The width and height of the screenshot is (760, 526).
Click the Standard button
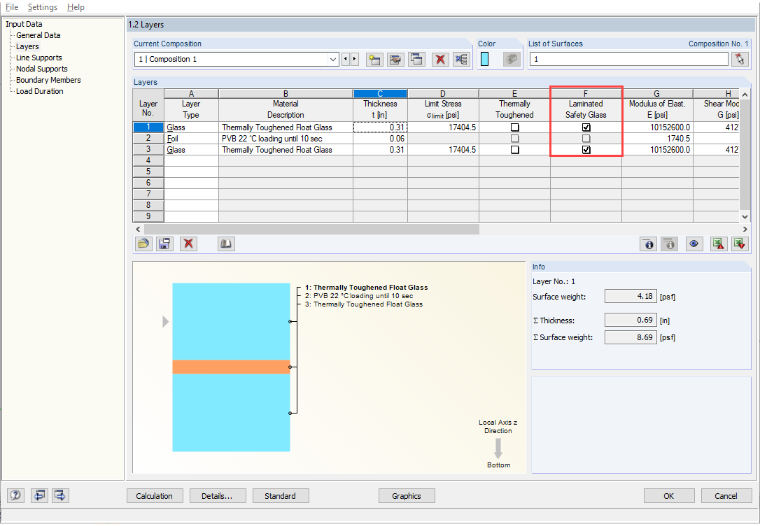(x=280, y=495)
